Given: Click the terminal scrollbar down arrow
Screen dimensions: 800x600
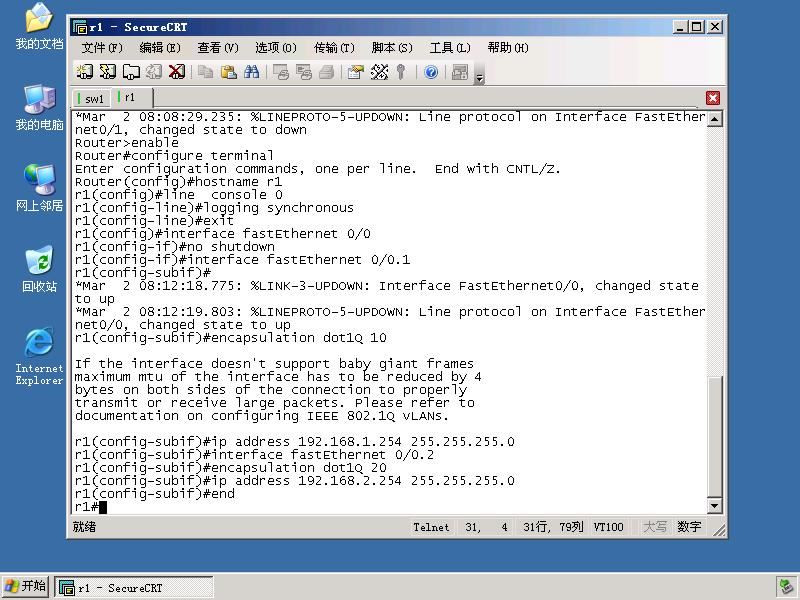Looking at the screenshot, I should (715, 506).
